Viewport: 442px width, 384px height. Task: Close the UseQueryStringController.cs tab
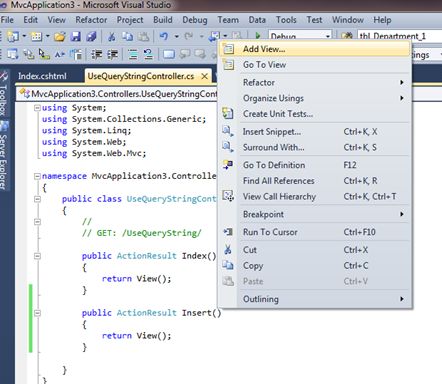[x=205, y=76]
